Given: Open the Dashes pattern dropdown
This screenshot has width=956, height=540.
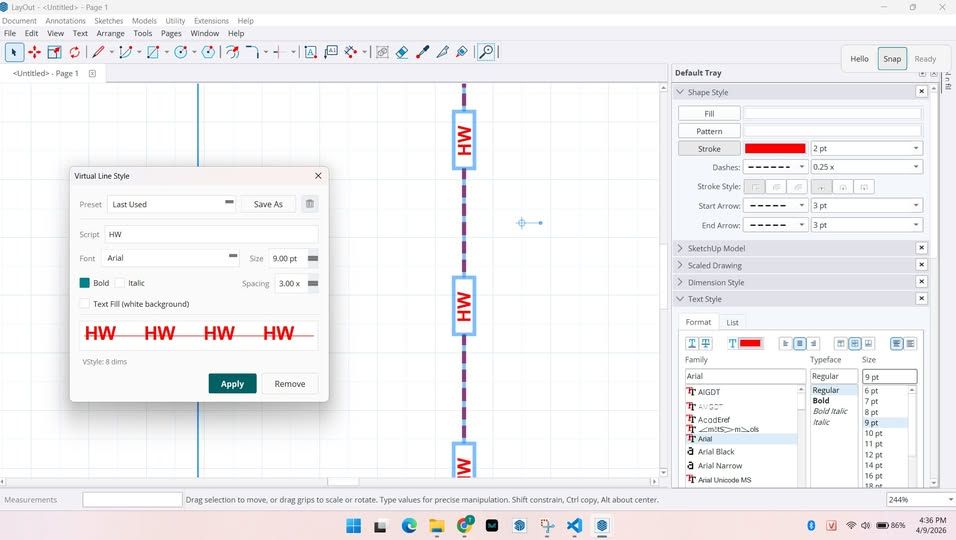Looking at the screenshot, I should click(775, 167).
